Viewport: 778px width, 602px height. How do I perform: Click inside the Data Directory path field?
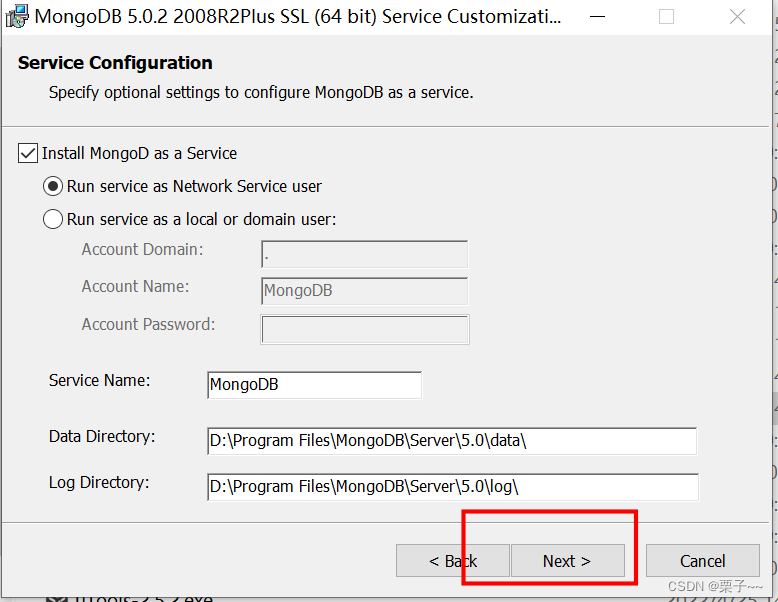(451, 441)
